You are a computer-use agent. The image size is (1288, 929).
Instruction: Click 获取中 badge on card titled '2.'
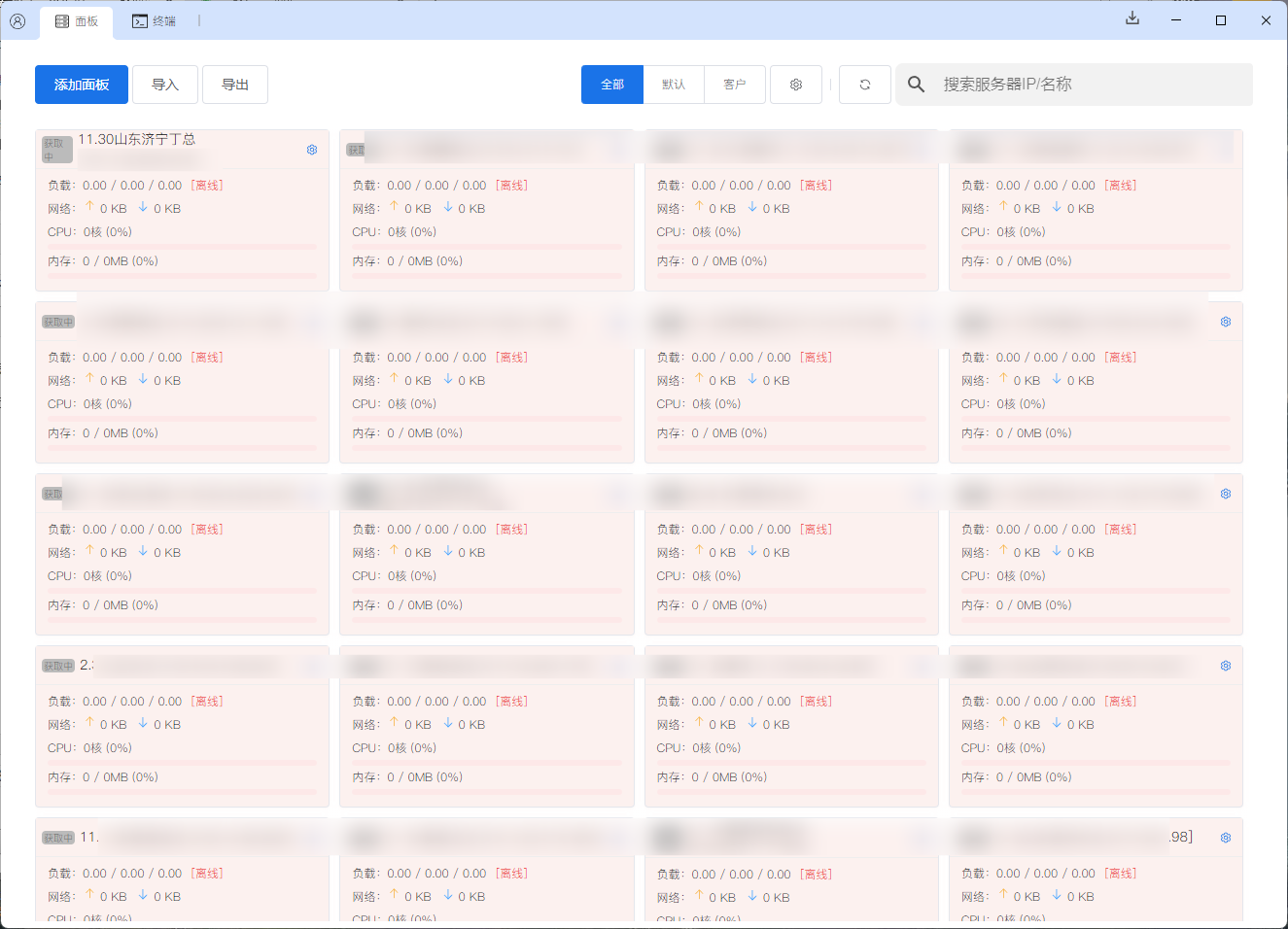click(x=58, y=666)
